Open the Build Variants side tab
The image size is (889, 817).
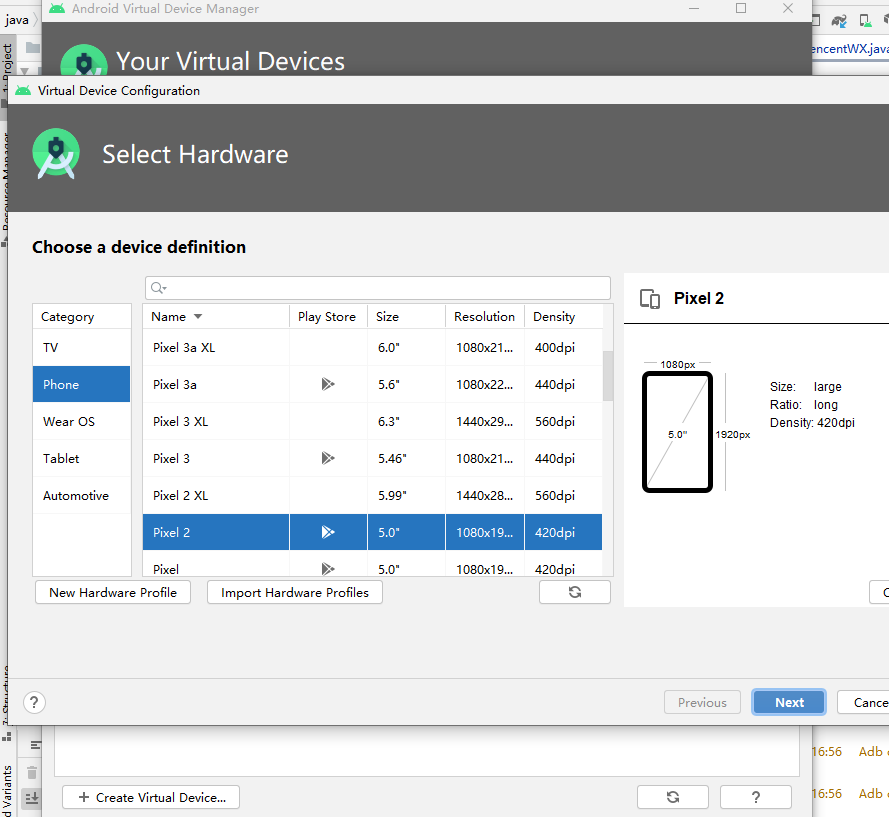pyautogui.click(x=7, y=791)
